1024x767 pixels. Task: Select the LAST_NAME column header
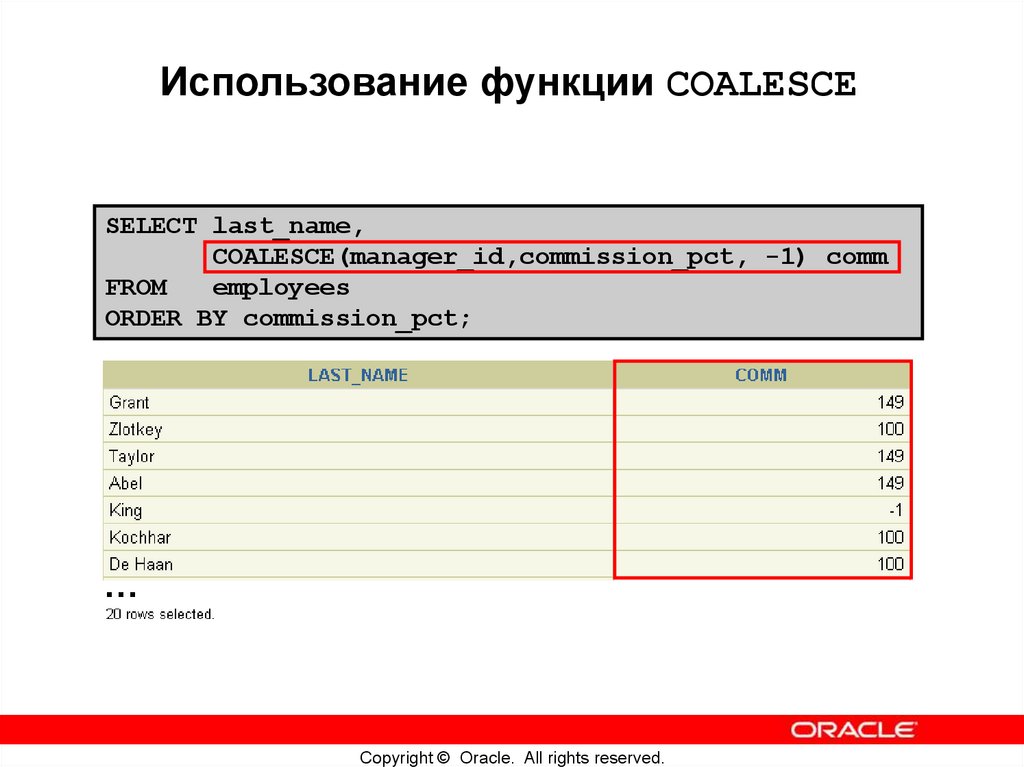point(358,375)
